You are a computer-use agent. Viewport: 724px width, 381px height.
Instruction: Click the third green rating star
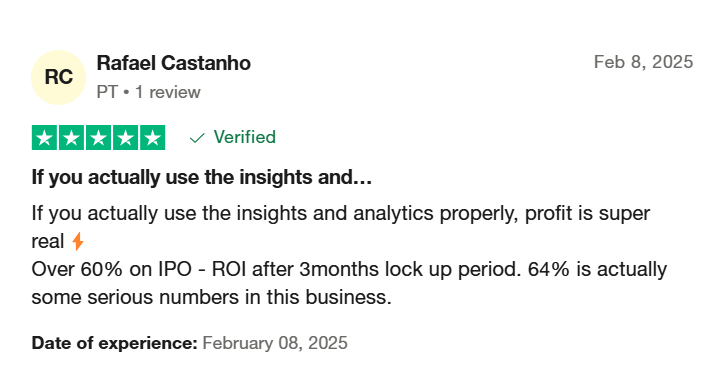98,138
